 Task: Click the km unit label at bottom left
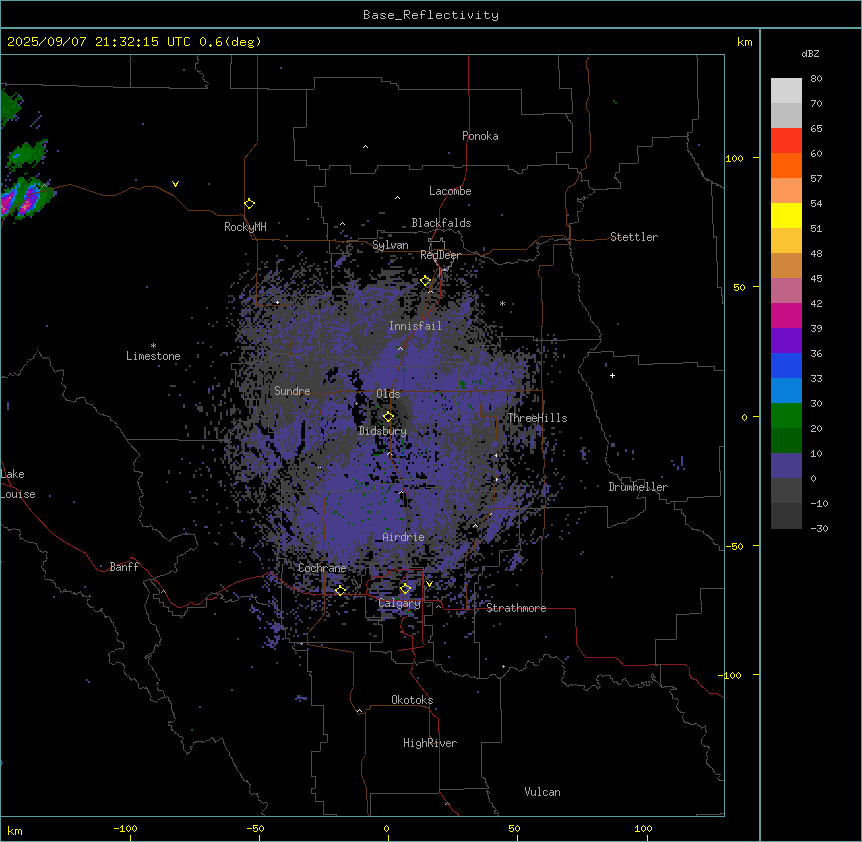[x=15, y=830]
